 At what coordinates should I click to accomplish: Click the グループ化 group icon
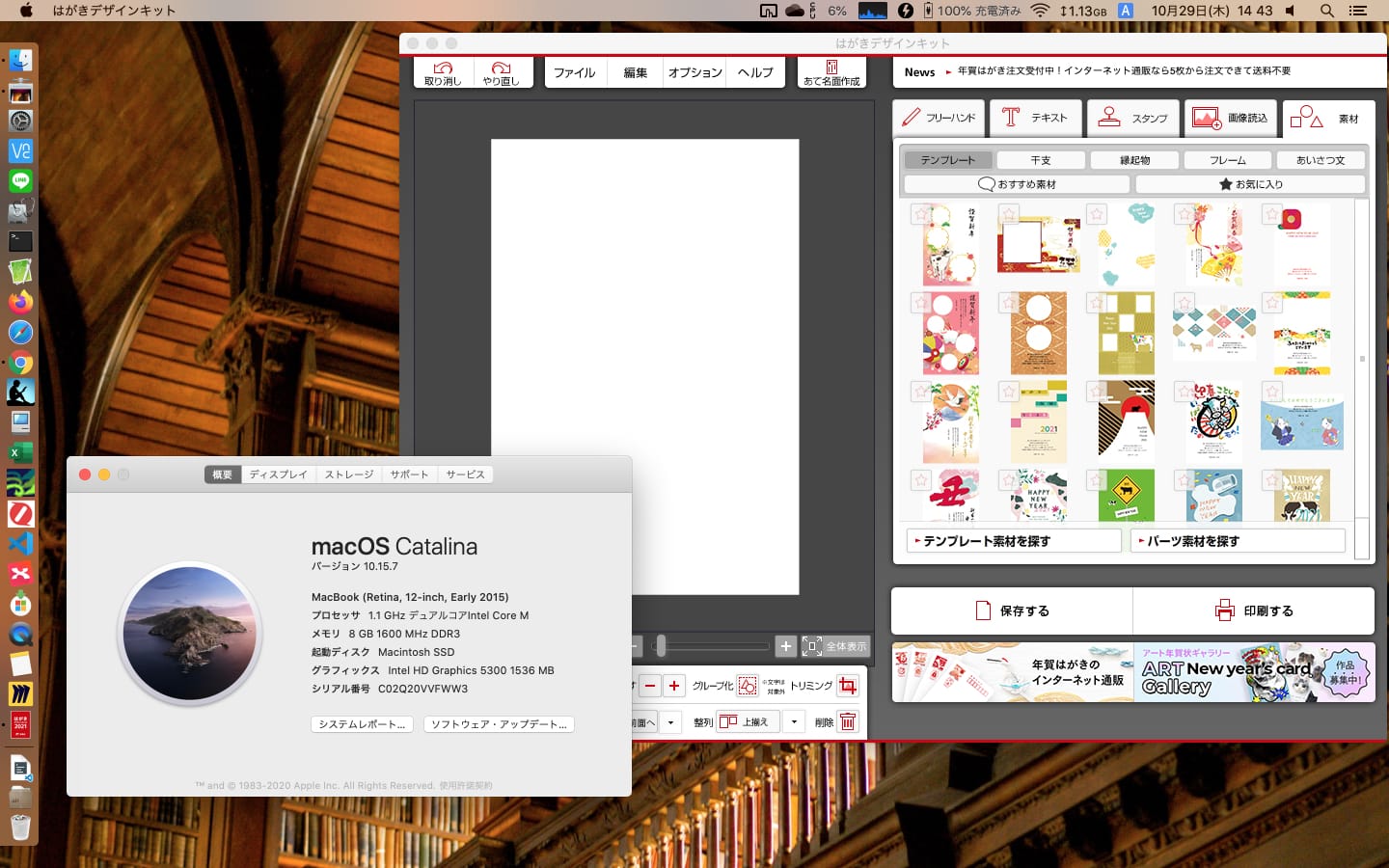(x=748, y=686)
